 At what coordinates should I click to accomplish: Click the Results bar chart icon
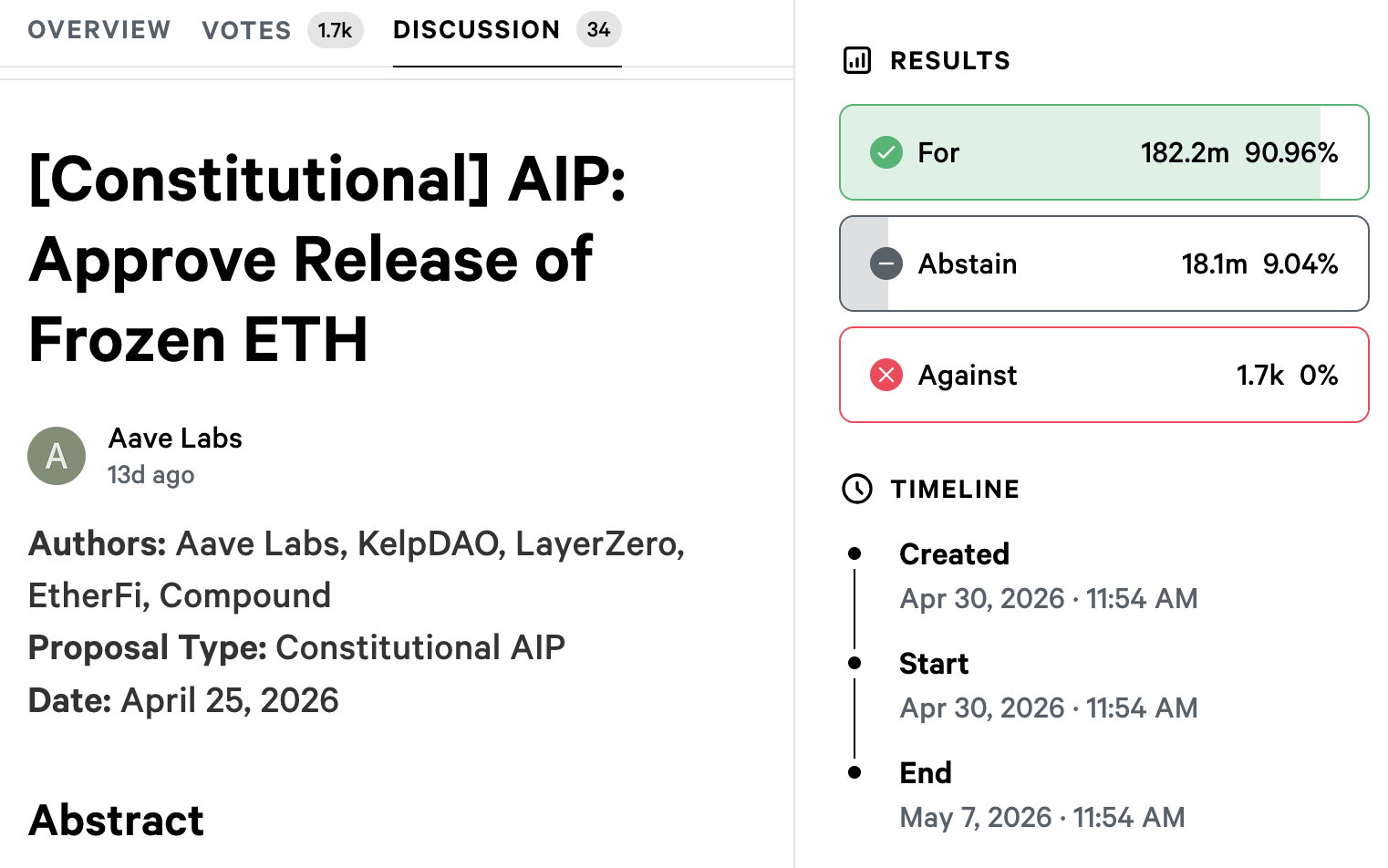tap(857, 61)
